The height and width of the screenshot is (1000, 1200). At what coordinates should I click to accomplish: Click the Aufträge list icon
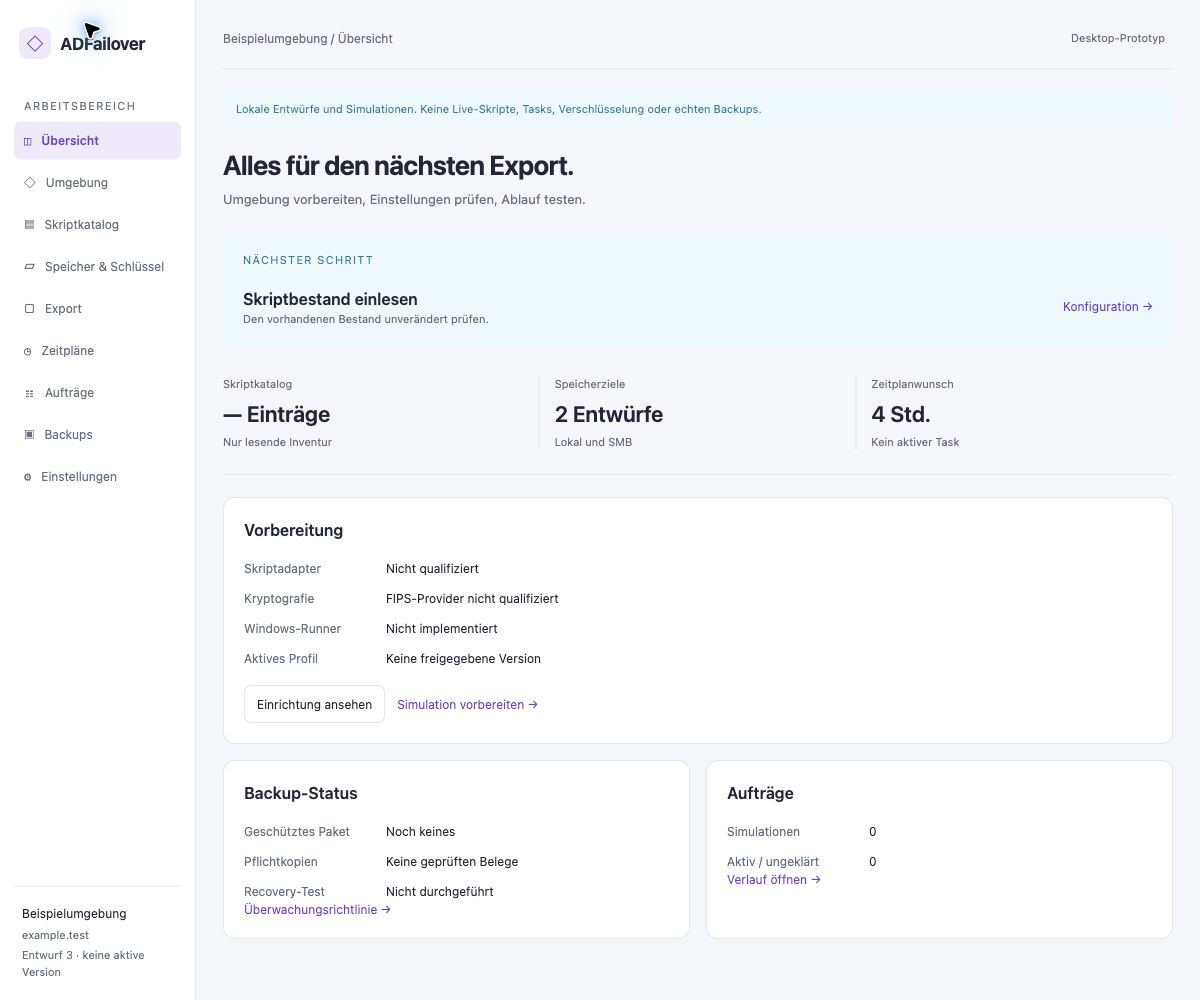29,393
